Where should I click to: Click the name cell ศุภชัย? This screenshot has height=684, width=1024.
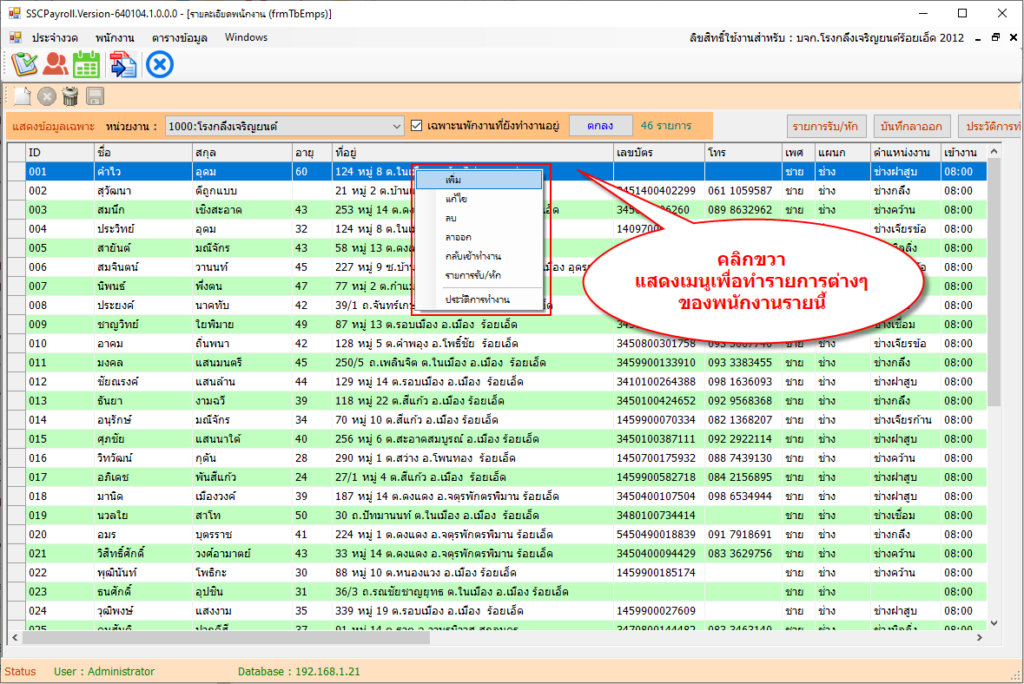pyautogui.click(x=143, y=439)
